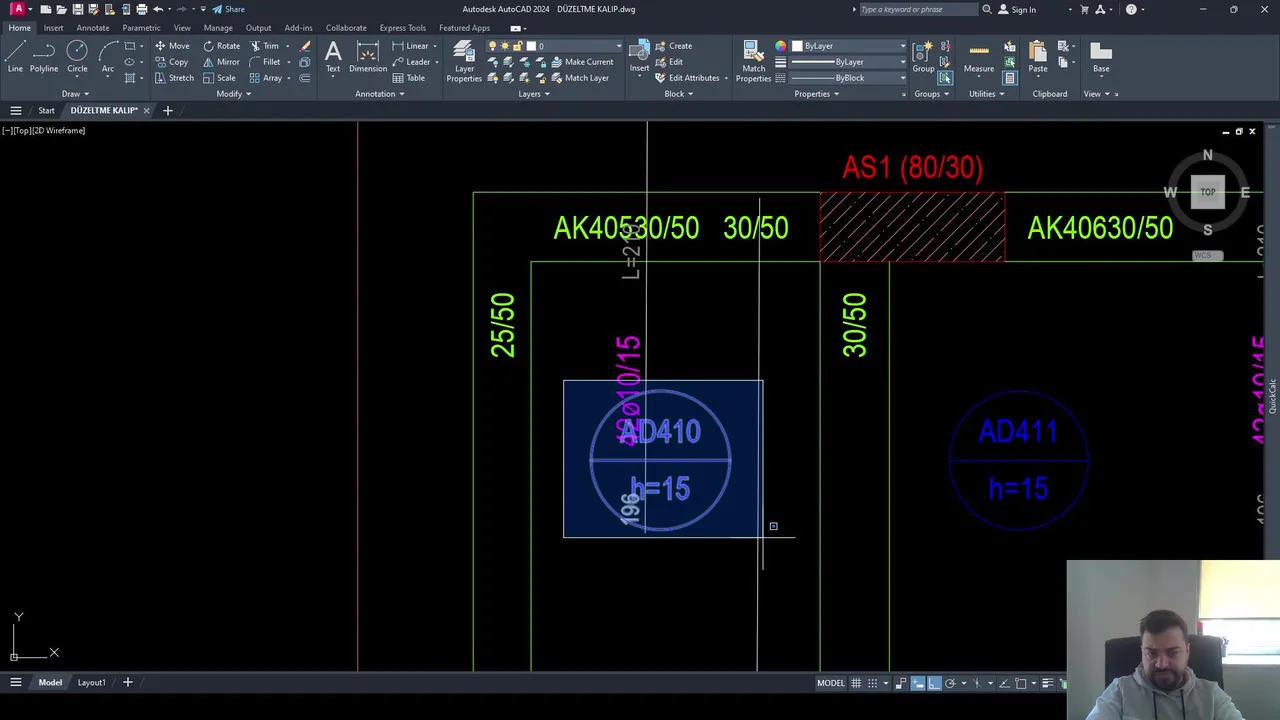Toggle snap mode in status bar

873,683
